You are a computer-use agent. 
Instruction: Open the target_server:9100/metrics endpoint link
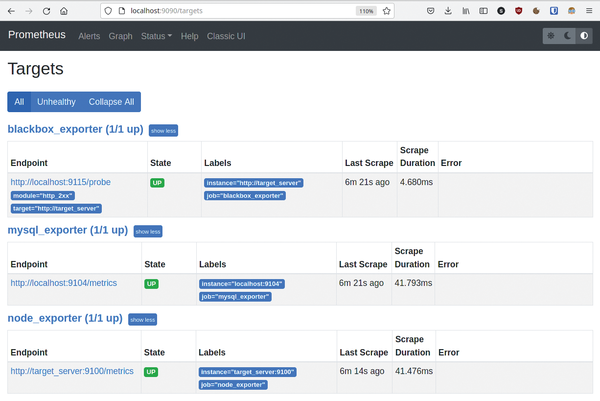point(72,371)
